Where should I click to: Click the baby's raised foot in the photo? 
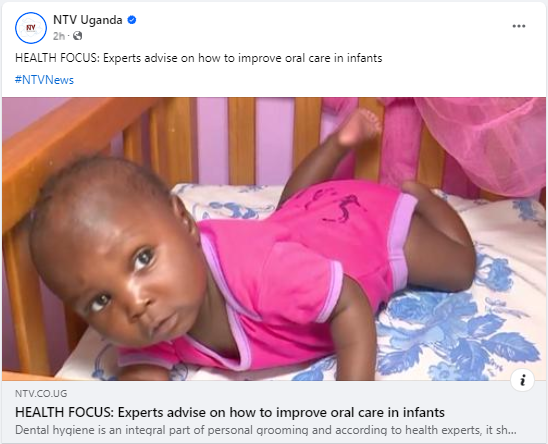pos(358,128)
